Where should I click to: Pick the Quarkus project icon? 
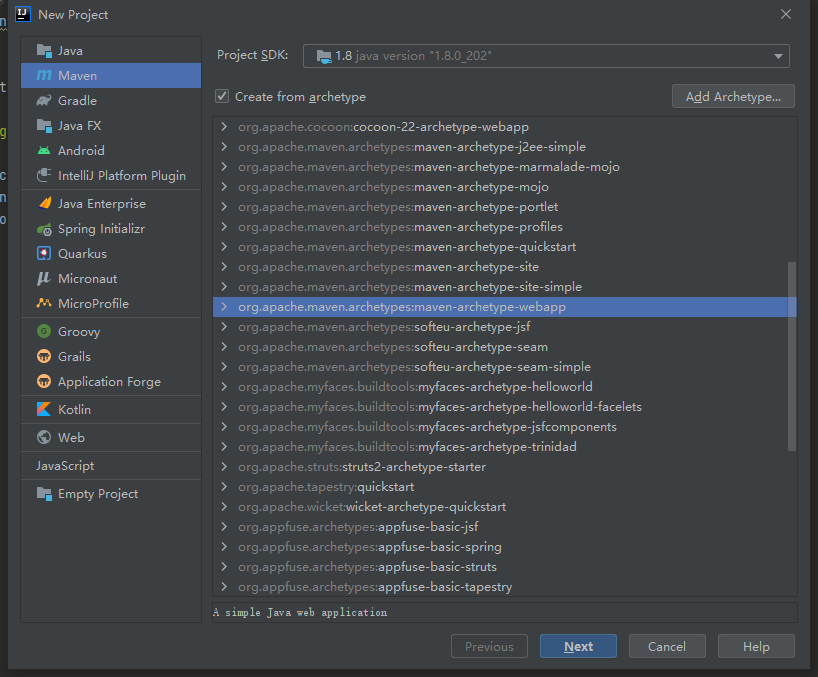[44, 253]
